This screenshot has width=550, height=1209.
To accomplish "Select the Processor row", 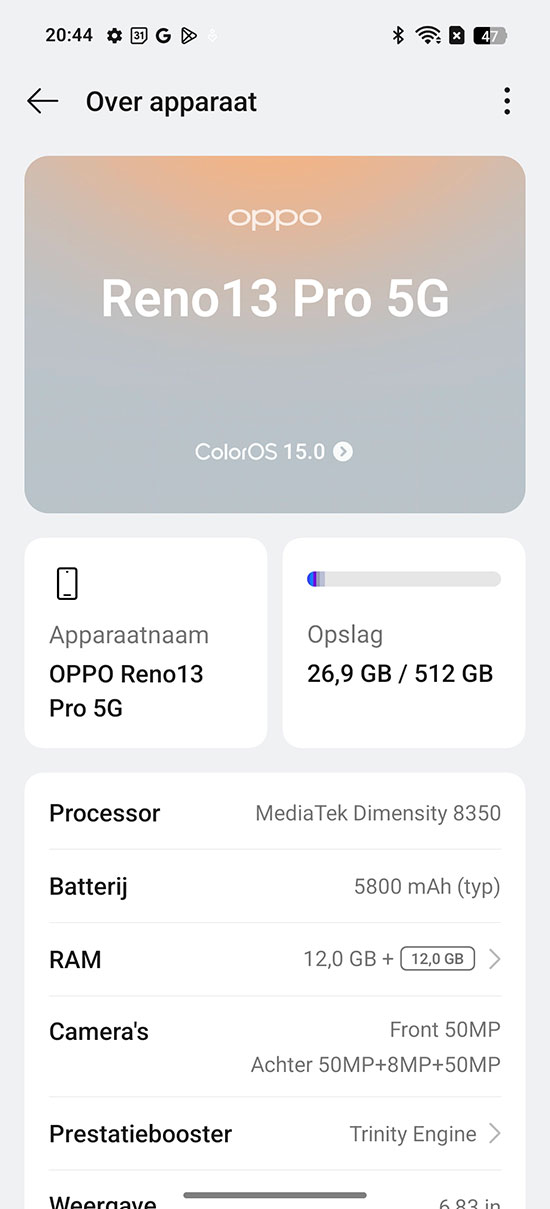I will [275, 813].
